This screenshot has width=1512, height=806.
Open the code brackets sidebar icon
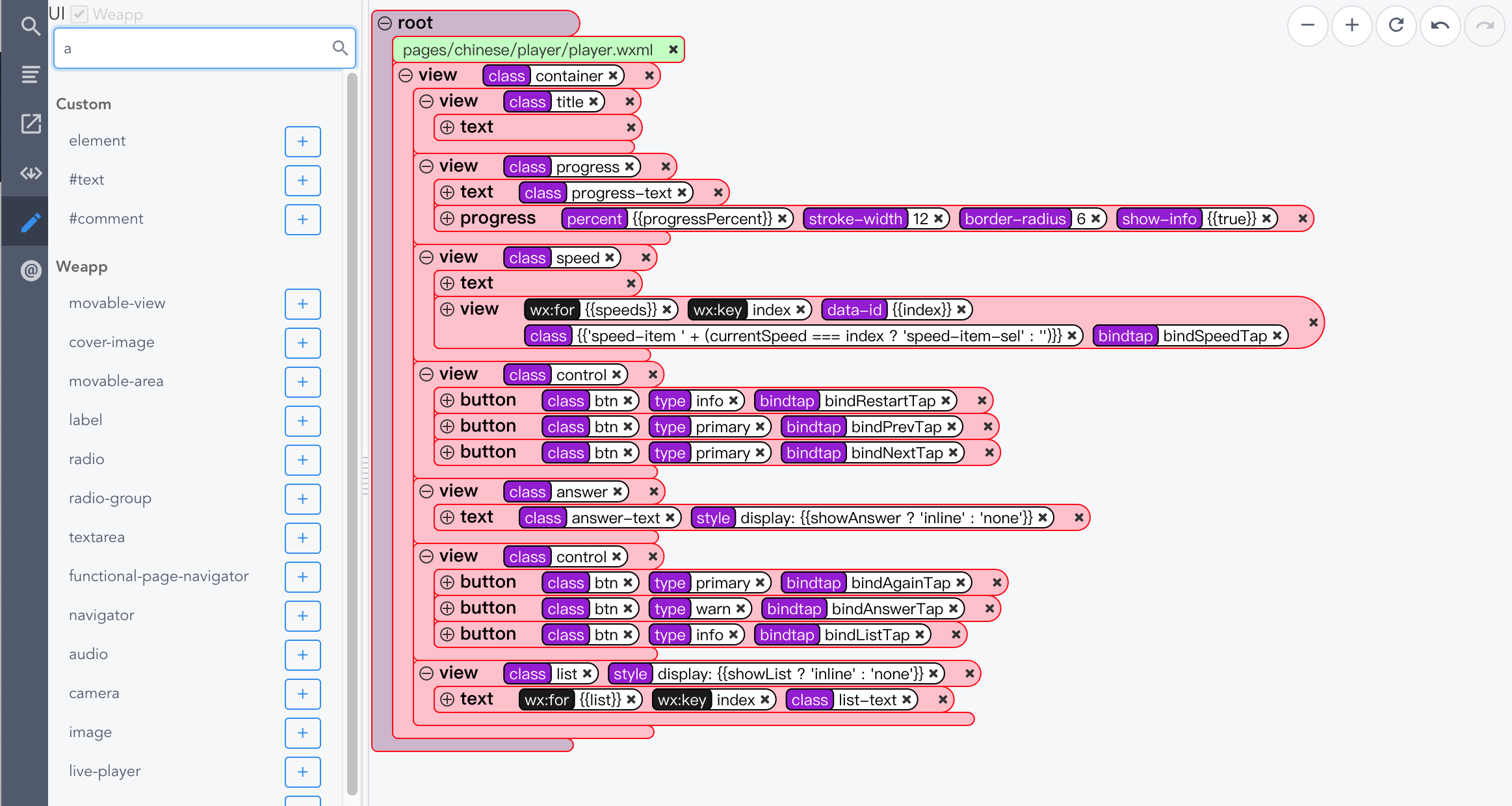pos(30,173)
